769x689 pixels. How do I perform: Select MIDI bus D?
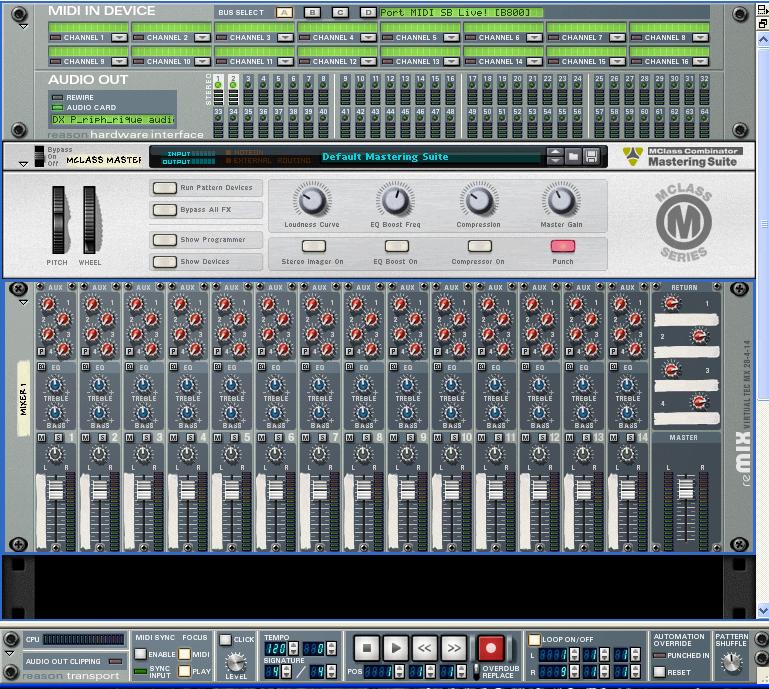click(368, 13)
